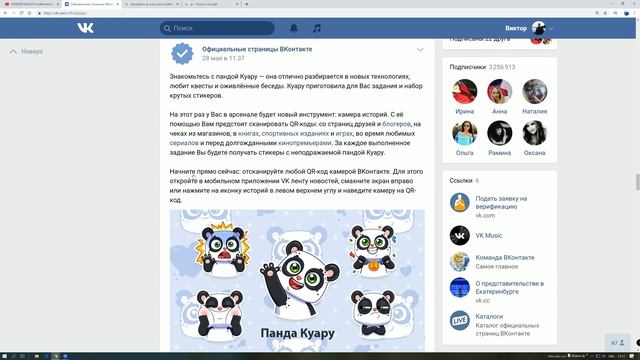Follow the кинопремьерами link in the post
The width and height of the screenshot is (640, 360).
tap(304, 143)
